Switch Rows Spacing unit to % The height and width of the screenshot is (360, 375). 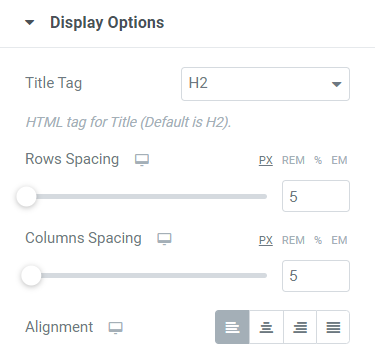coord(318,160)
